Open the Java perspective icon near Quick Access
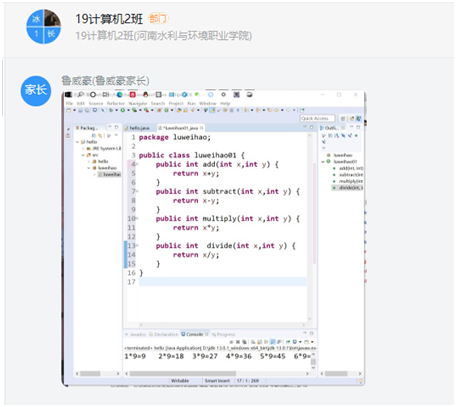The height and width of the screenshot is (407, 456). [x=358, y=118]
